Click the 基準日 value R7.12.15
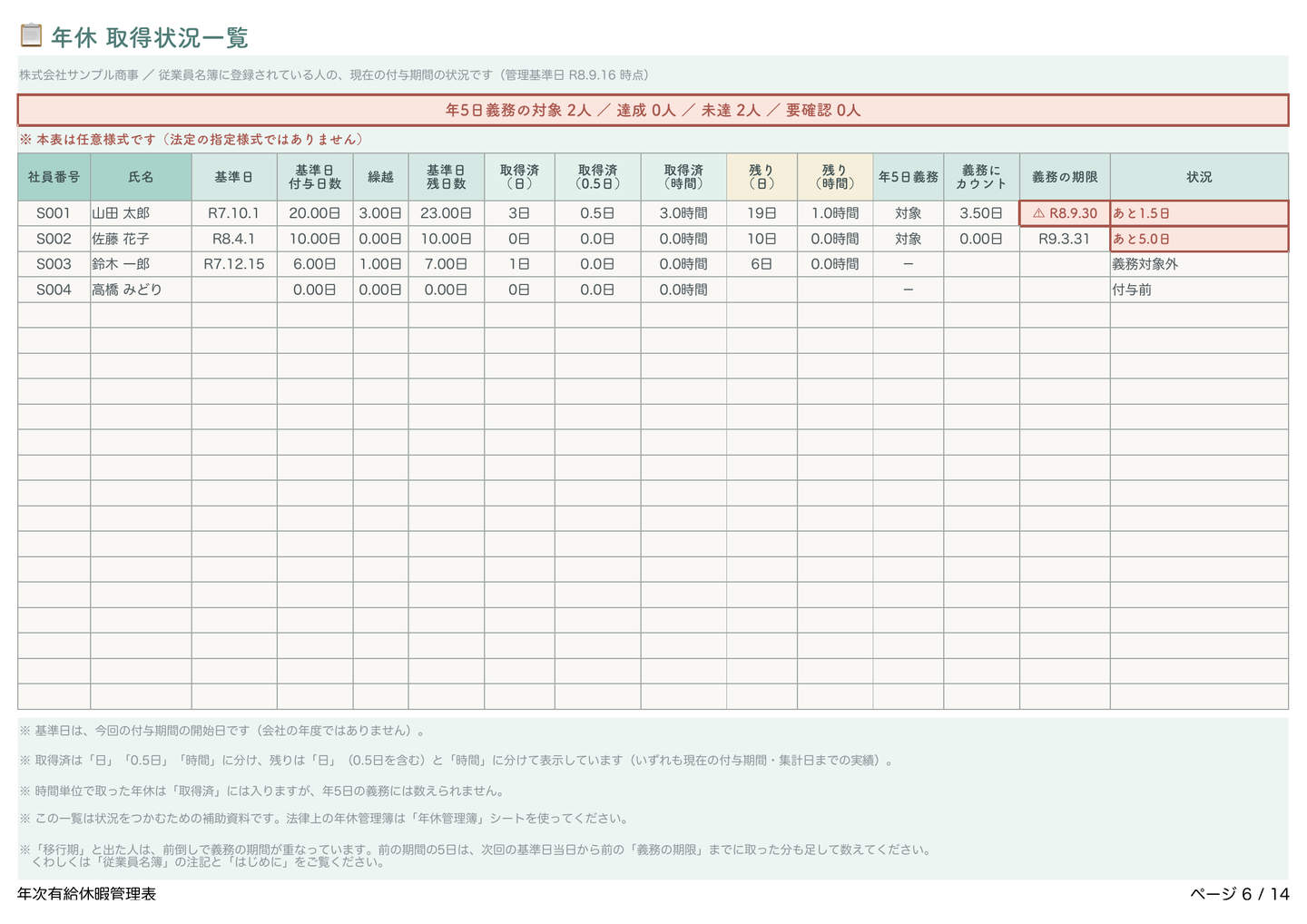Image resolution: width=1307 pixels, height=924 pixels. (233, 264)
